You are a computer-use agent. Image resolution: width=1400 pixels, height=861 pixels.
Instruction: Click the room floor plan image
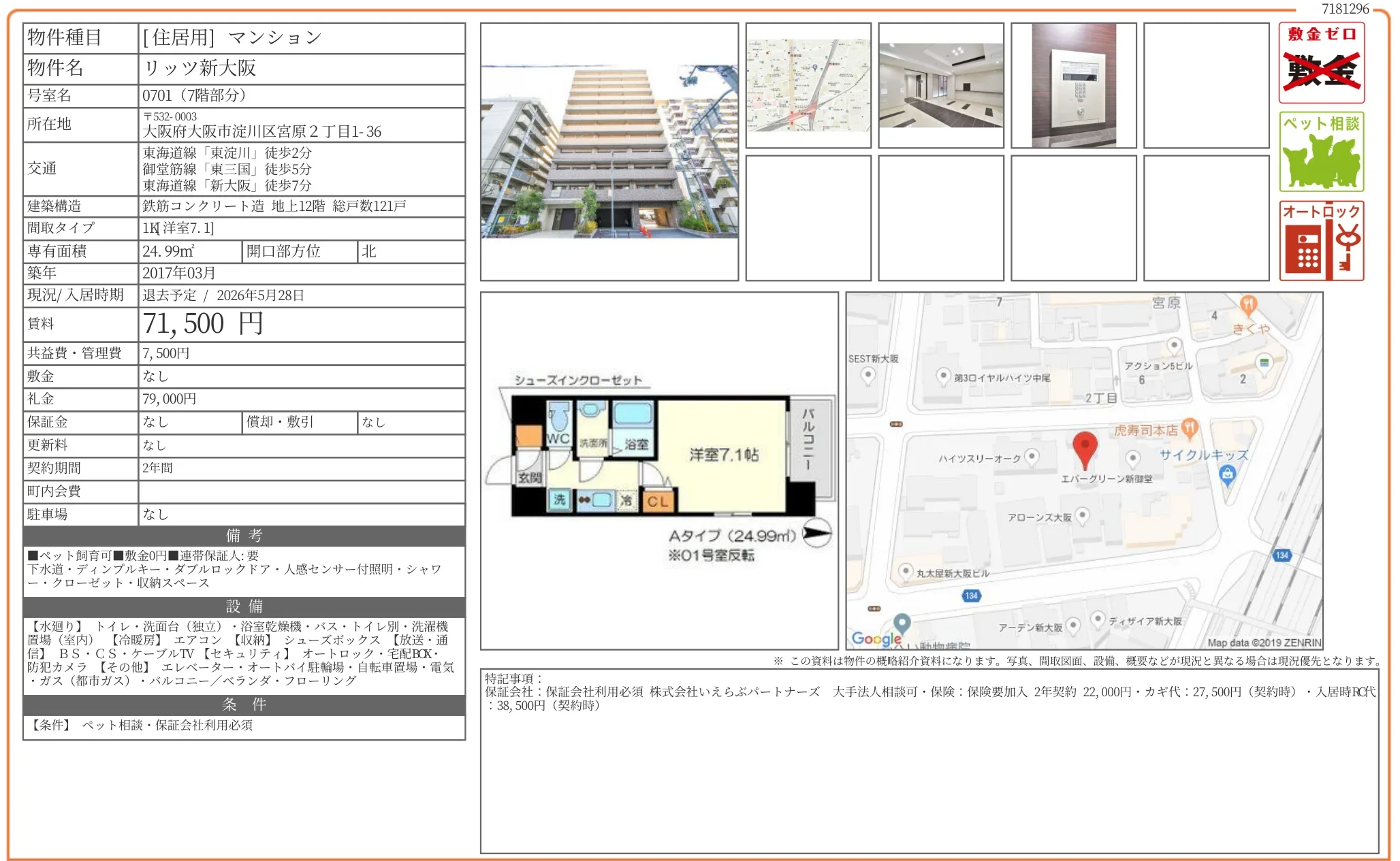[658, 470]
